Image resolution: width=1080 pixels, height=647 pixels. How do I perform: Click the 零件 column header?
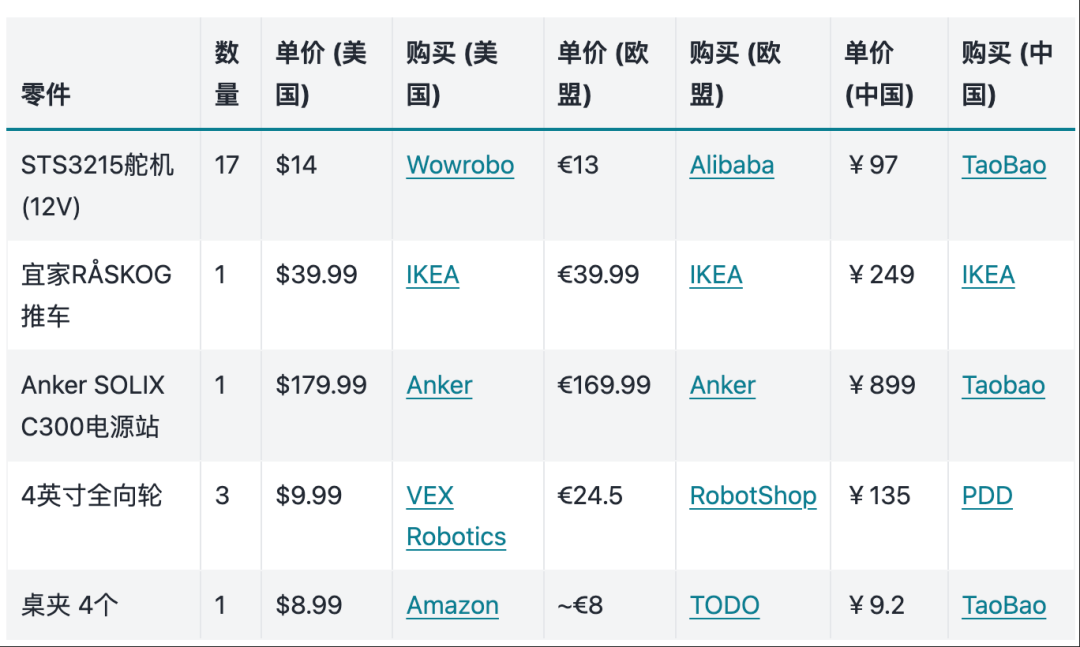[45, 94]
